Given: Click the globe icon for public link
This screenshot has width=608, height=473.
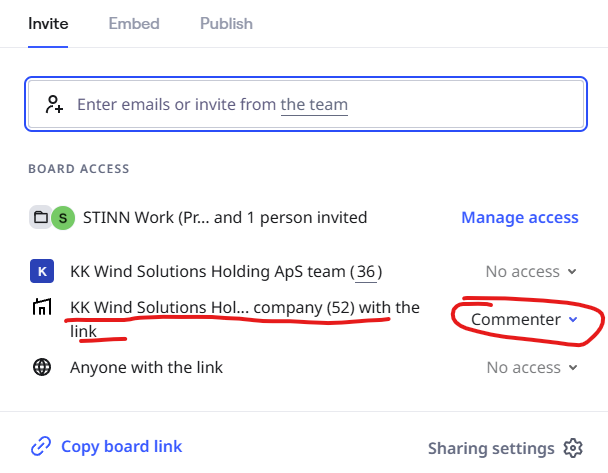Looking at the screenshot, I should pos(42,367).
